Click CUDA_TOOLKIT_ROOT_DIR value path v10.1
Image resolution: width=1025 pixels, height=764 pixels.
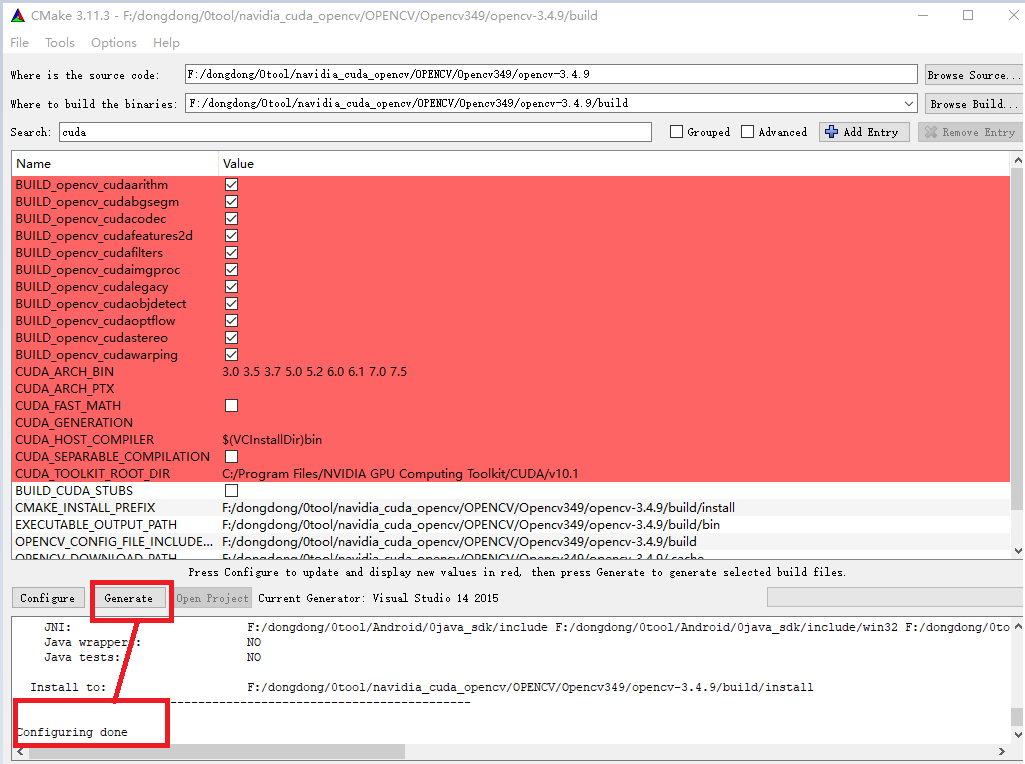(x=400, y=474)
